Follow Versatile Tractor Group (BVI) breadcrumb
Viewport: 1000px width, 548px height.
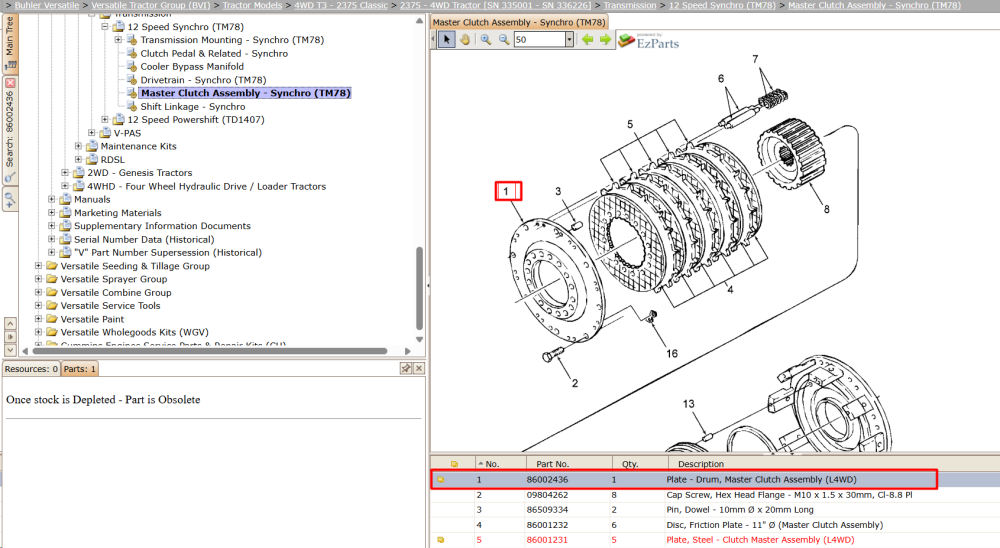151,5
